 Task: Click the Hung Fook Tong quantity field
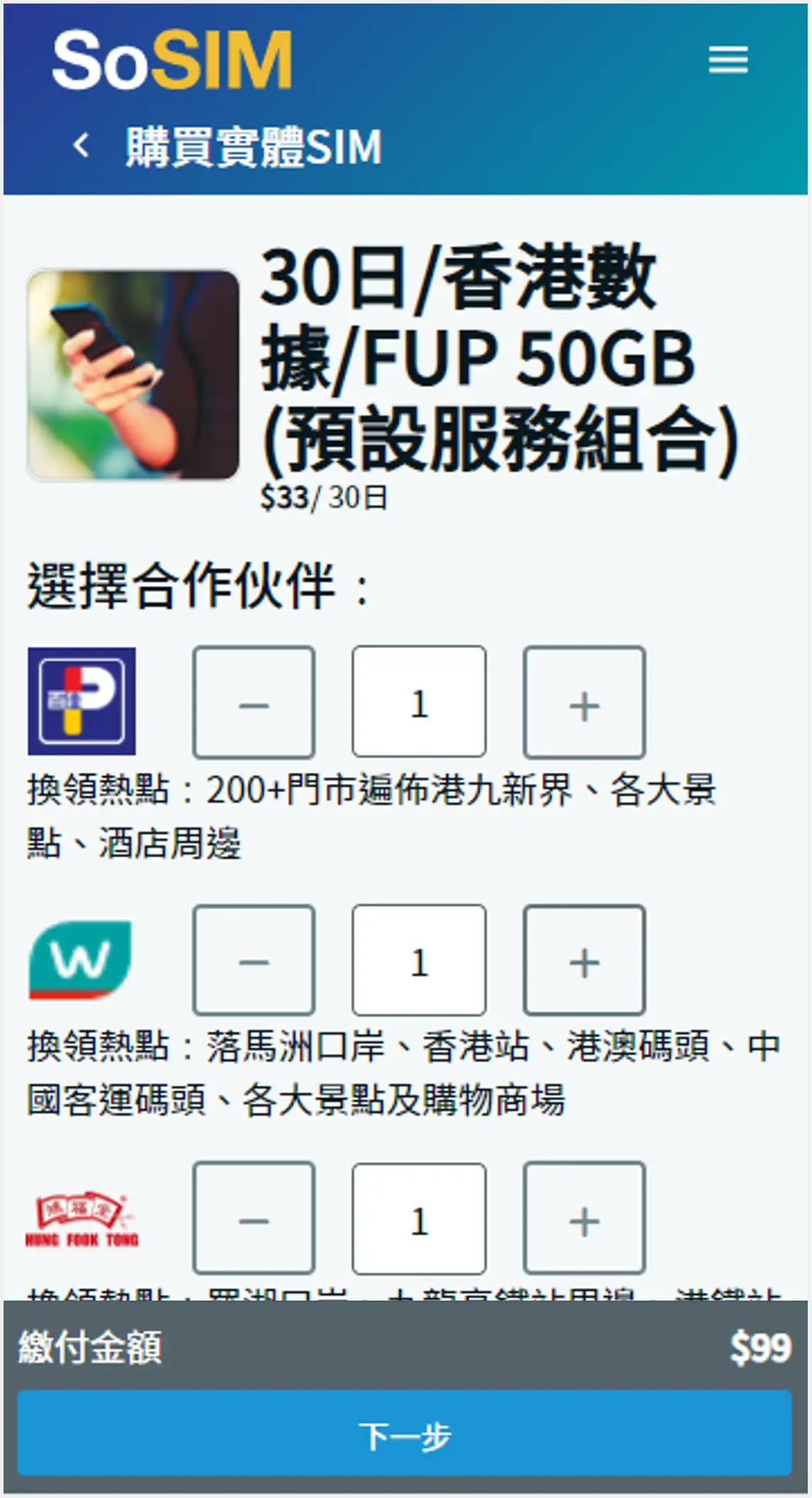click(x=419, y=1218)
